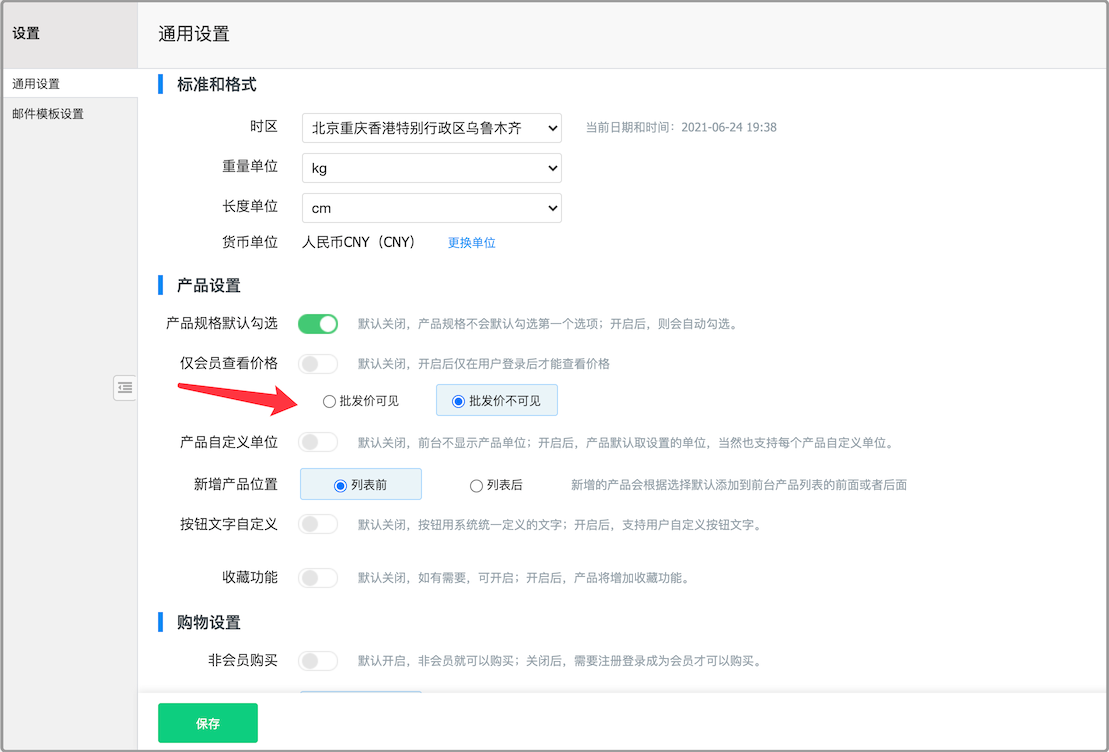Open 通用设置 in the sidebar

point(36,84)
